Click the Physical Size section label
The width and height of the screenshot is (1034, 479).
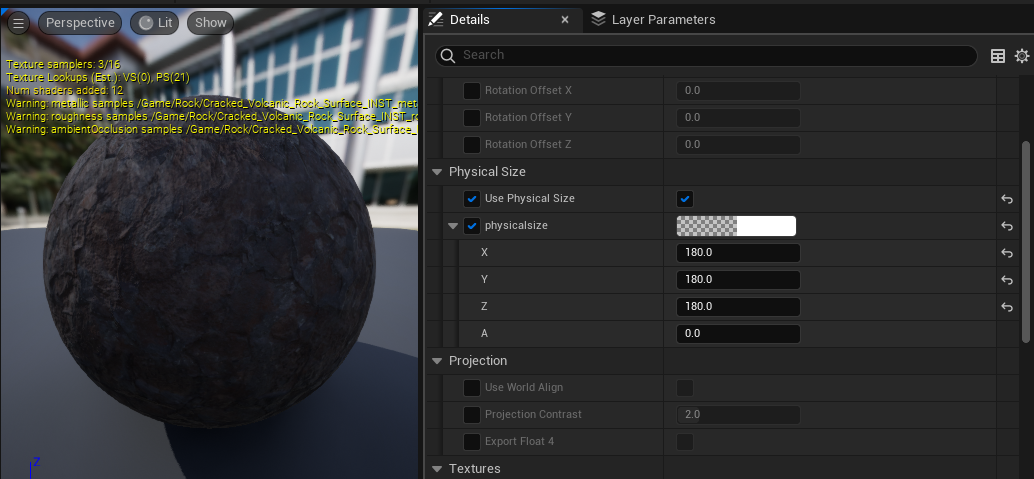click(487, 172)
